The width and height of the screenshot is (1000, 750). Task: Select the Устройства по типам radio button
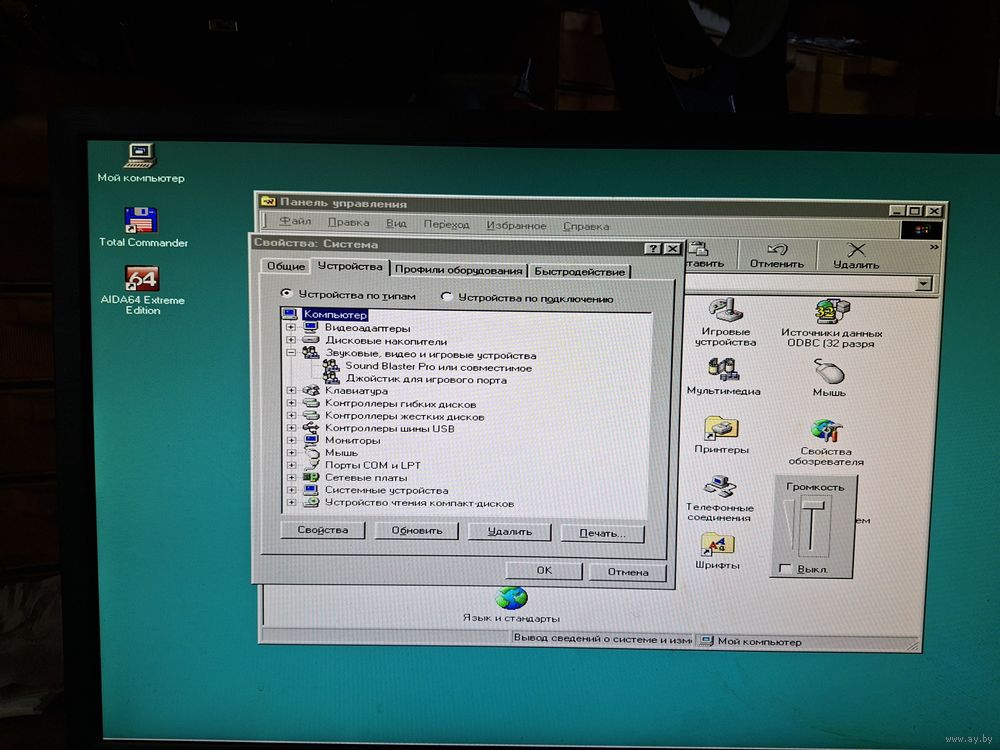(x=286, y=295)
